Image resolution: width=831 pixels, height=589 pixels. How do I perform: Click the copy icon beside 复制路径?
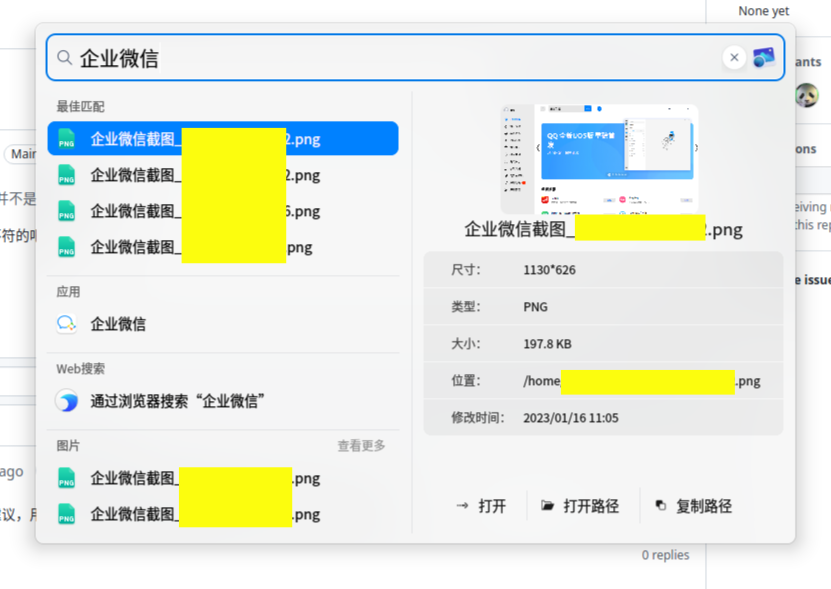(661, 506)
